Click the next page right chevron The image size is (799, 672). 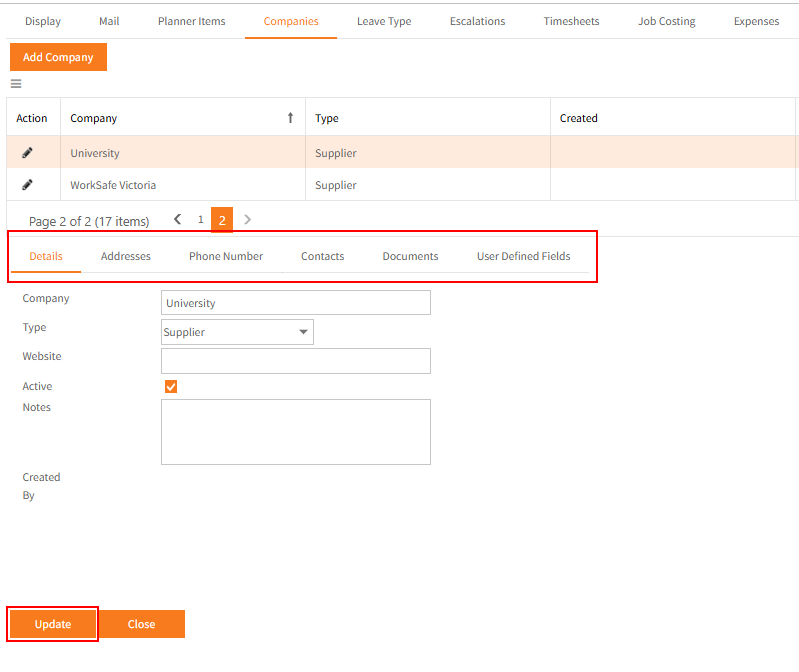tap(247, 220)
